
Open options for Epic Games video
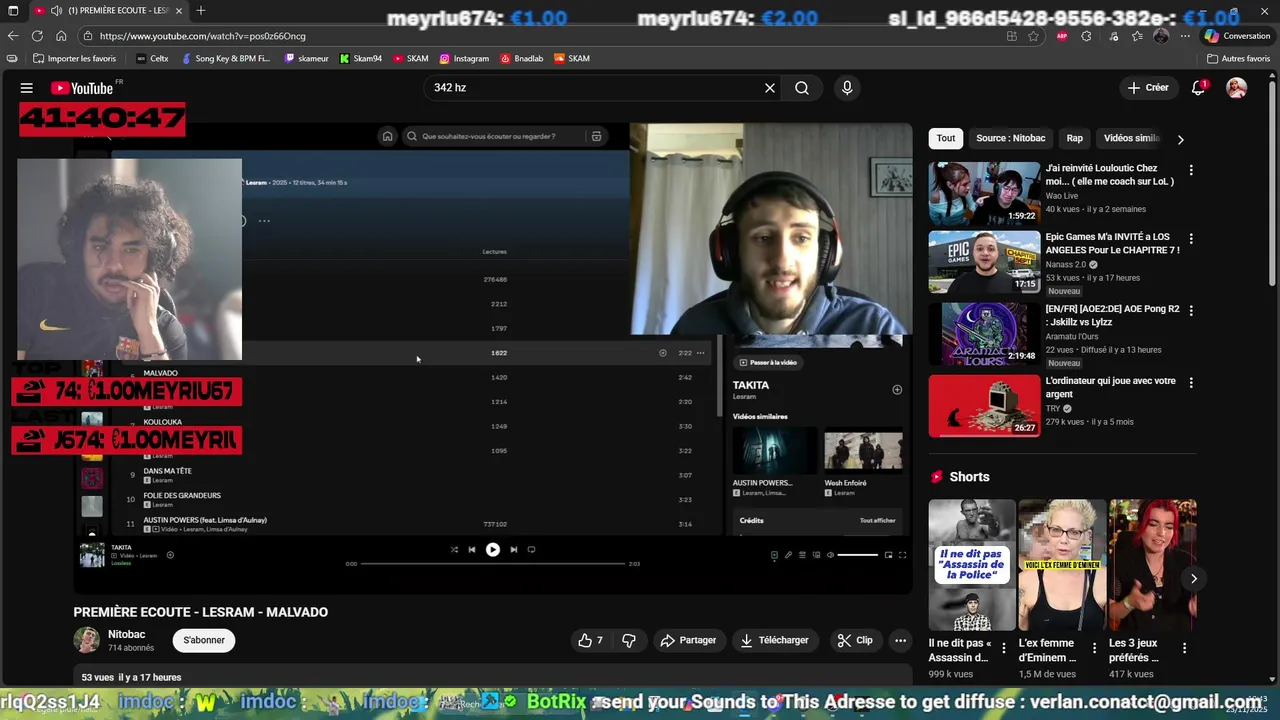tap(1190, 239)
